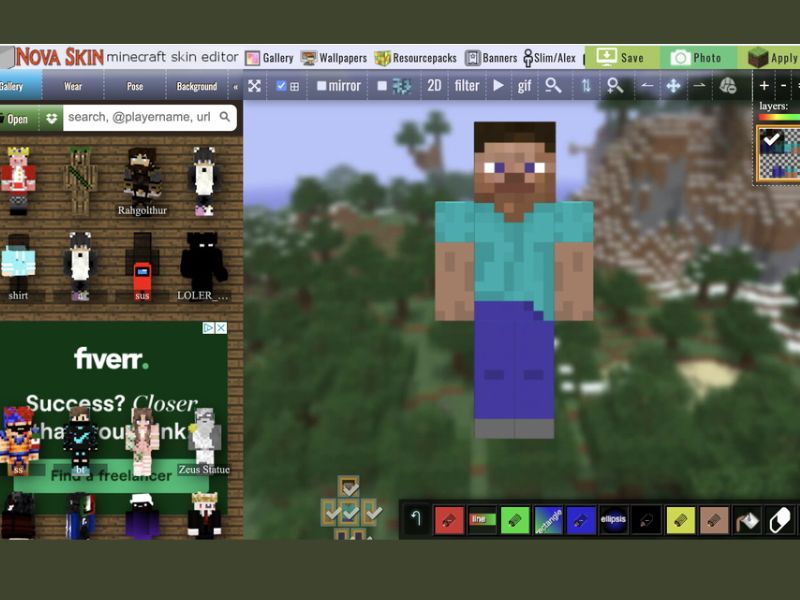Viewport: 800px width, 600px height.
Task: Select the black pencil tool
Action: click(x=646, y=520)
